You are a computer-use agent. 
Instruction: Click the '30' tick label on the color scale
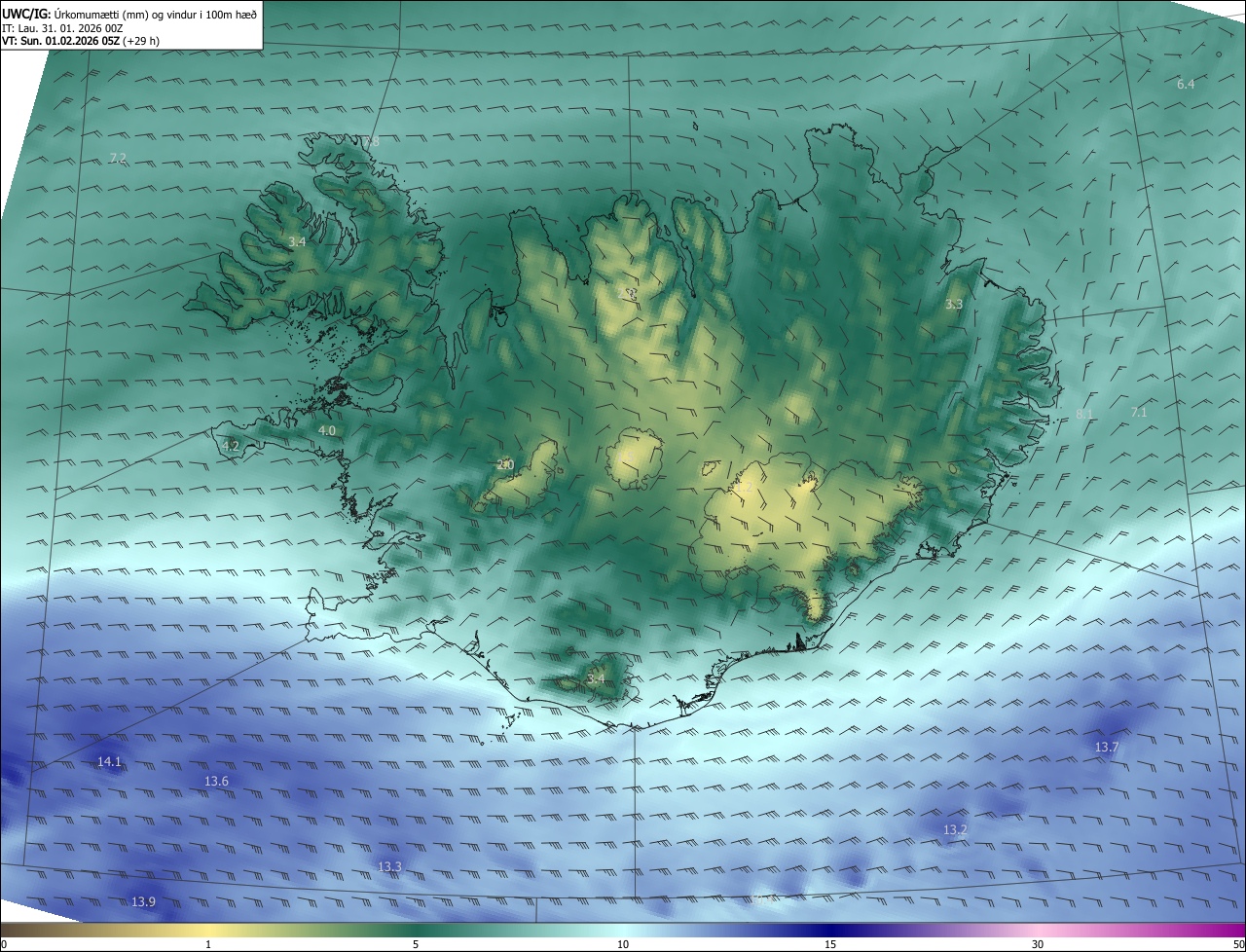click(1038, 944)
